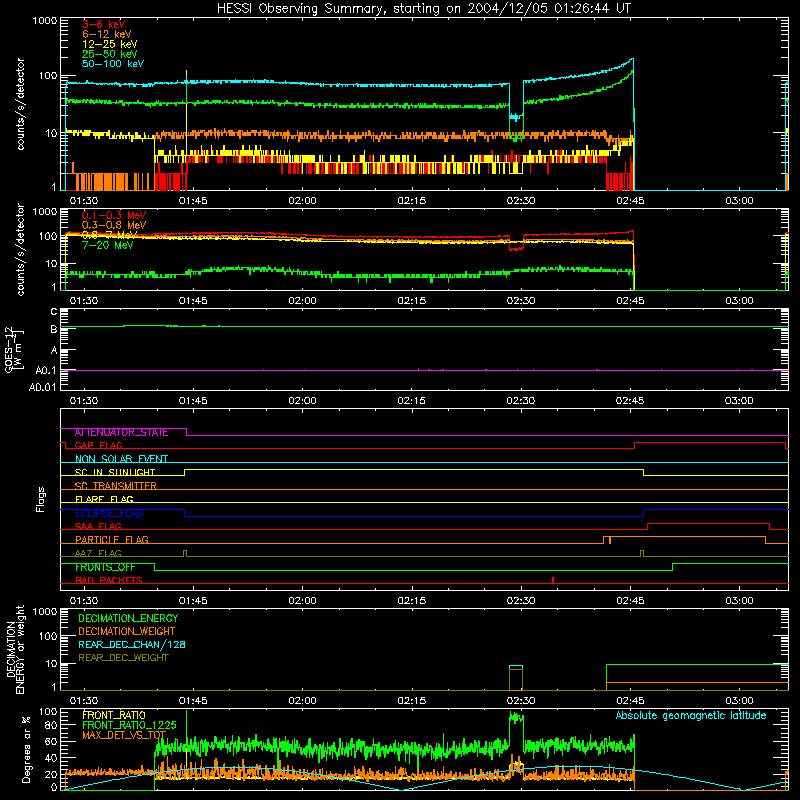Select the FRONTS_OFF flag label
The width and height of the screenshot is (800, 800).
(x=105, y=567)
